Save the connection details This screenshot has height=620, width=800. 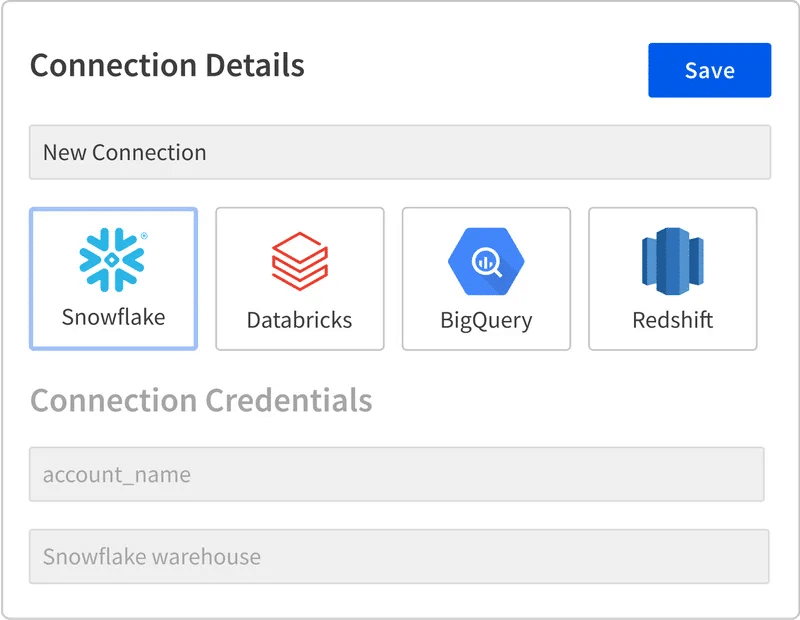tap(710, 70)
